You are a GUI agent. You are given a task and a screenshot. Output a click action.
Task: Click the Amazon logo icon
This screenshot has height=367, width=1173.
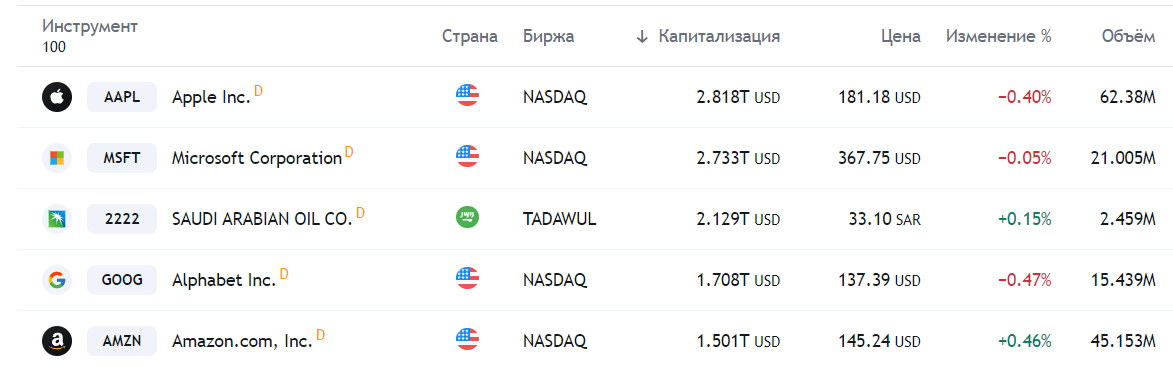pyautogui.click(x=57, y=342)
